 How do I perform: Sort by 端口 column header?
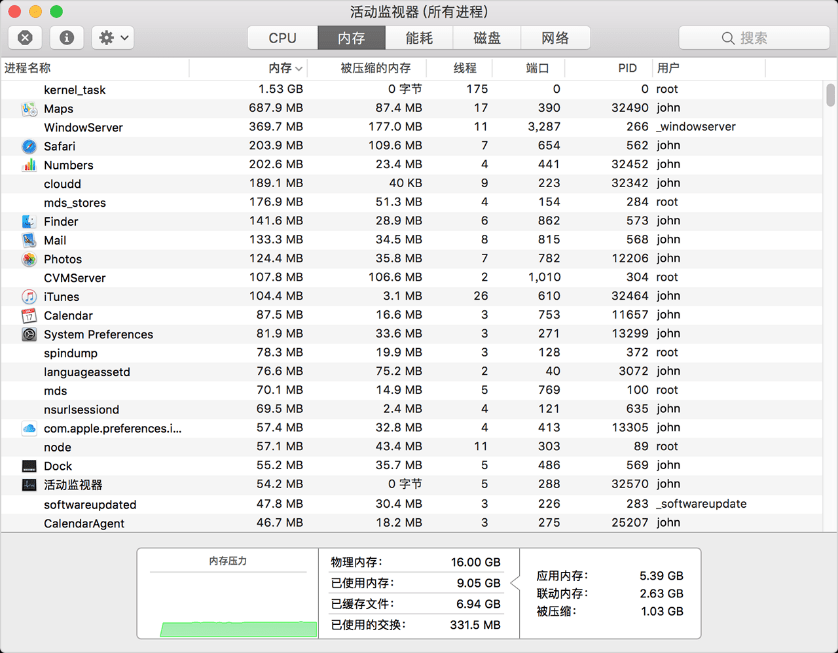[529, 68]
